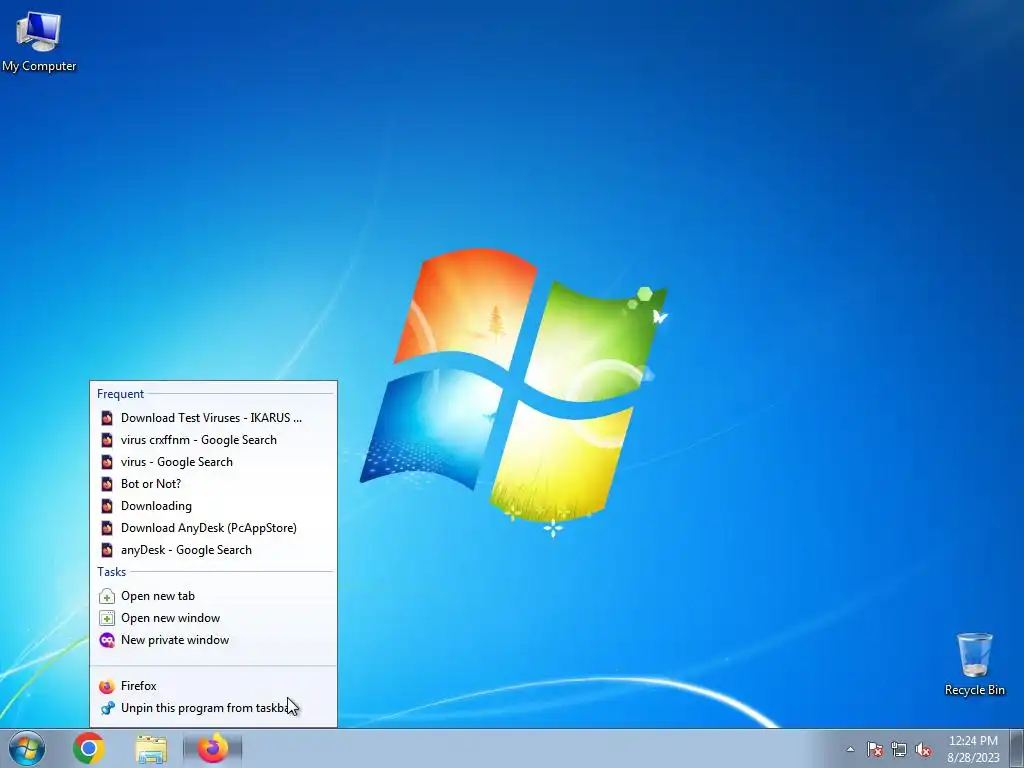Open My Computer desktop icon
The height and width of the screenshot is (768, 1024).
click(39, 40)
